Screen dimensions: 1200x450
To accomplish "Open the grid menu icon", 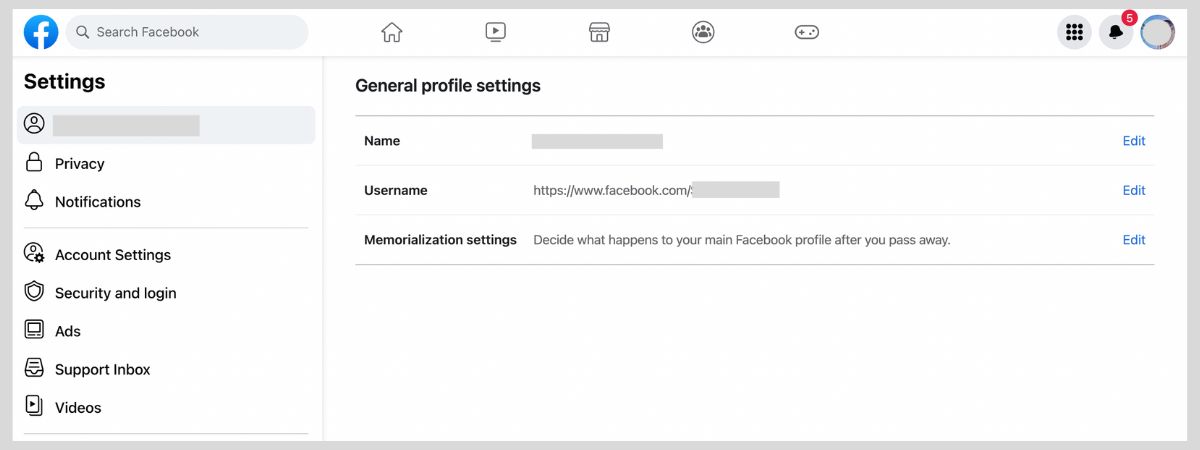I will pyautogui.click(x=1074, y=33).
